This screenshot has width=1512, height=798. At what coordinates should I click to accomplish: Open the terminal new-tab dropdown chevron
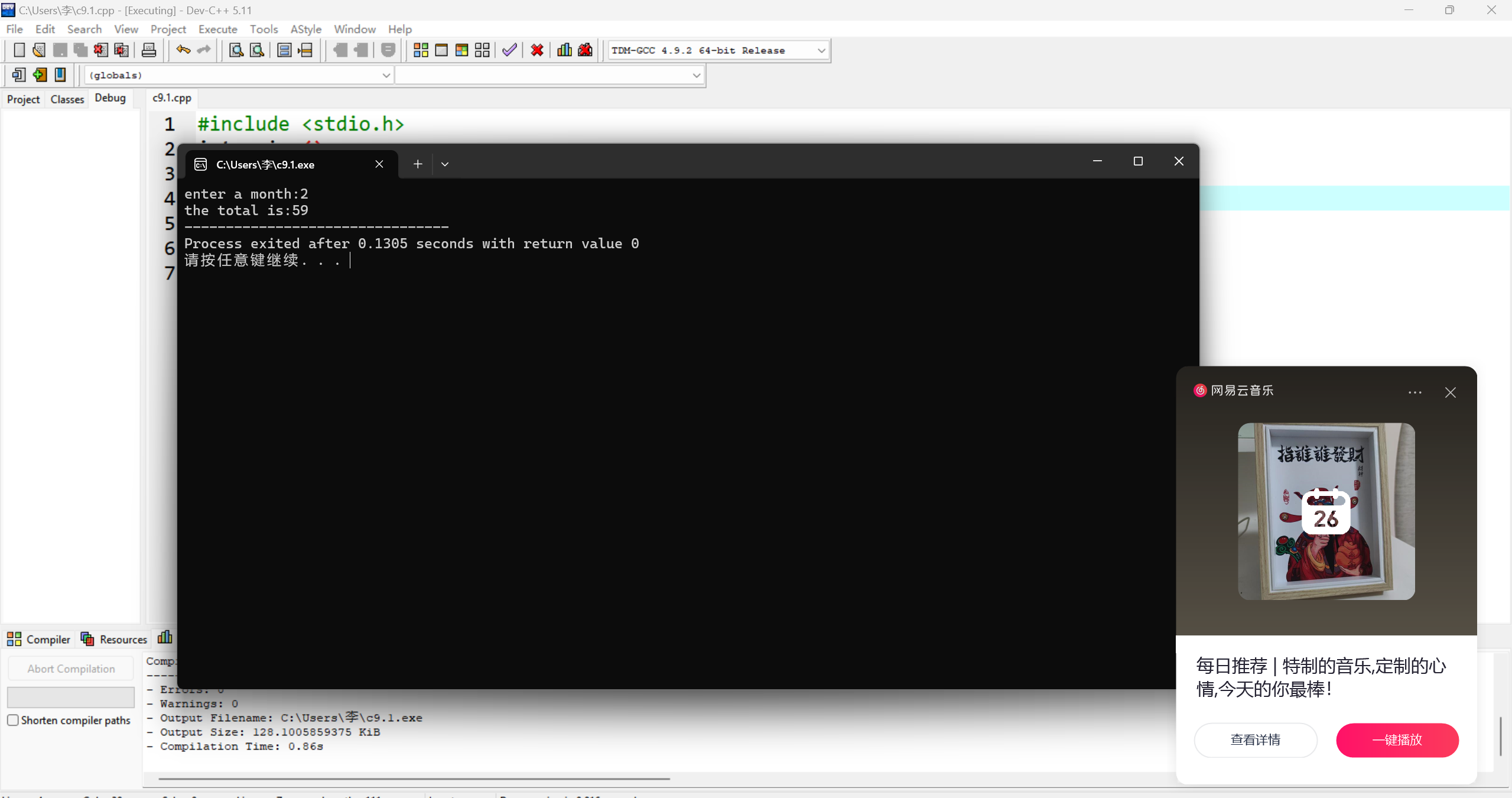(x=445, y=164)
